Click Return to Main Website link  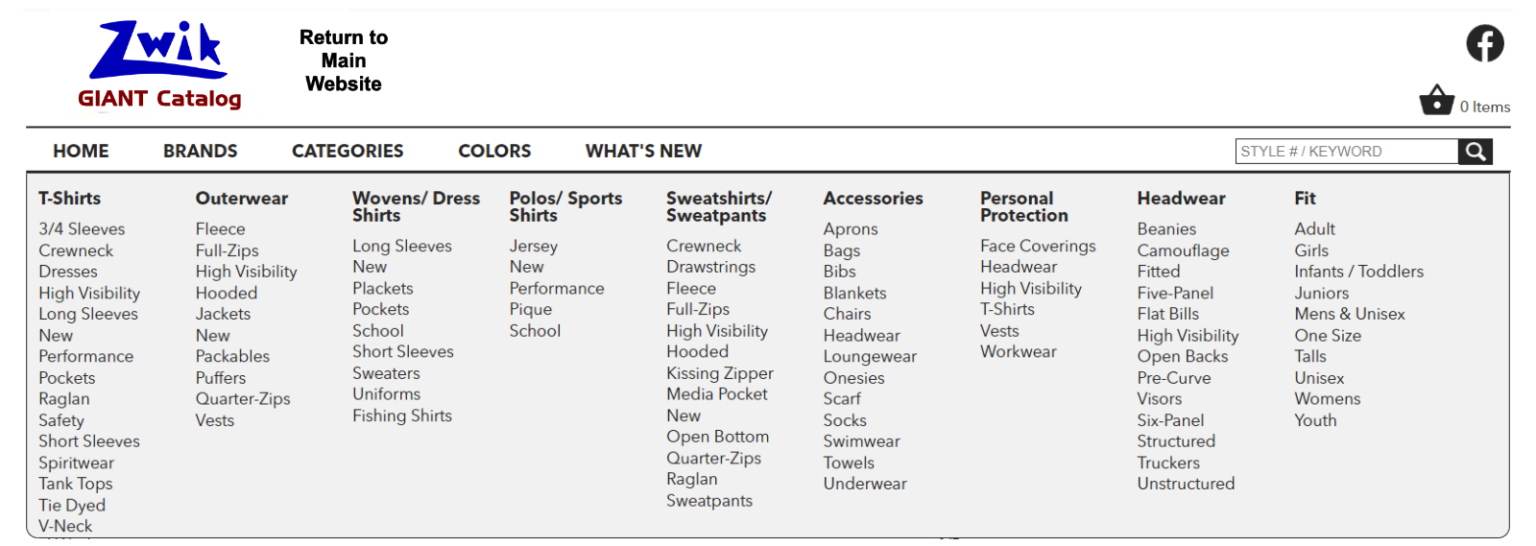pos(344,61)
